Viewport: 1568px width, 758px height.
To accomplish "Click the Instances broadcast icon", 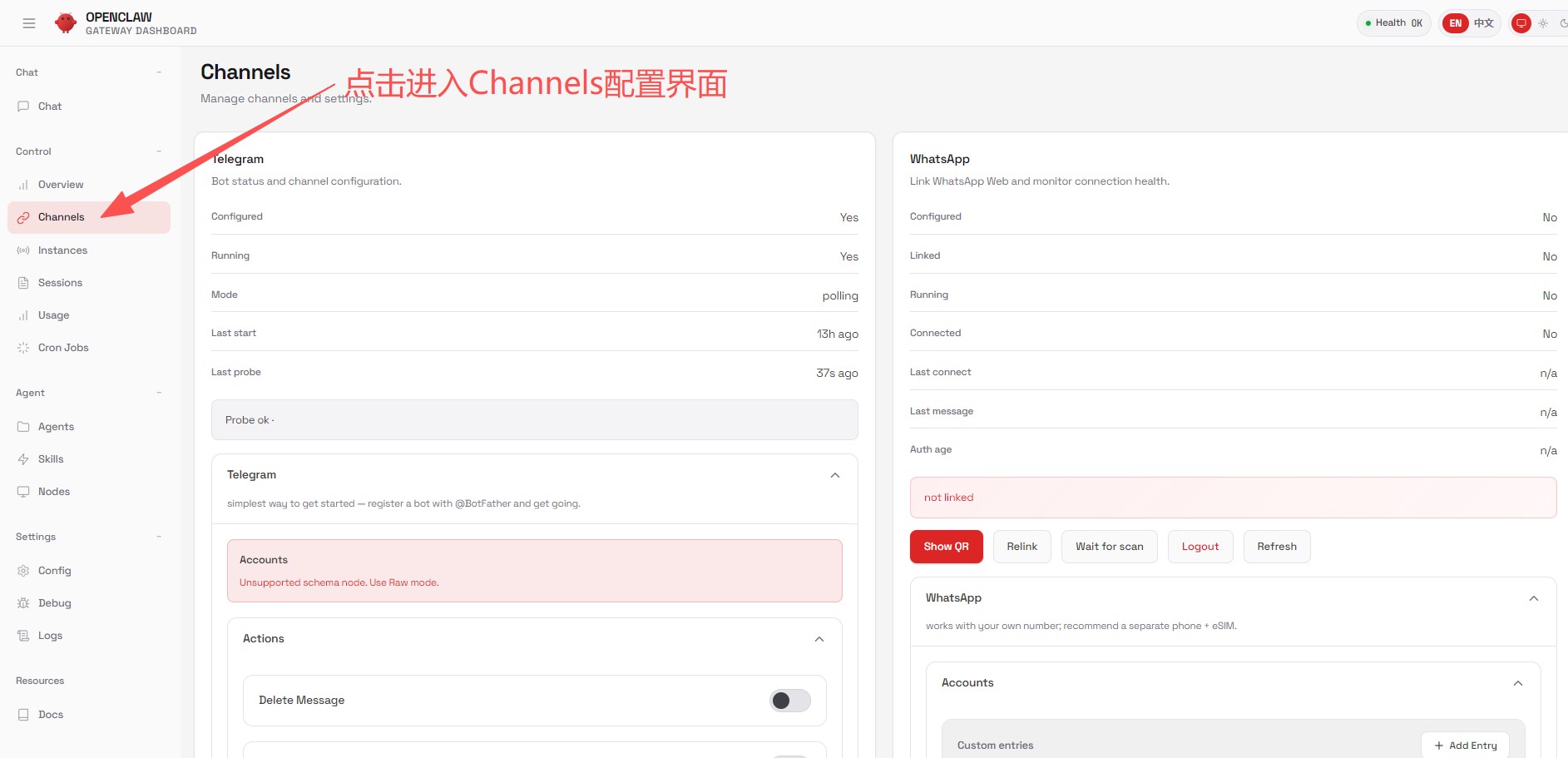I will pyautogui.click(x=23, y=250).
